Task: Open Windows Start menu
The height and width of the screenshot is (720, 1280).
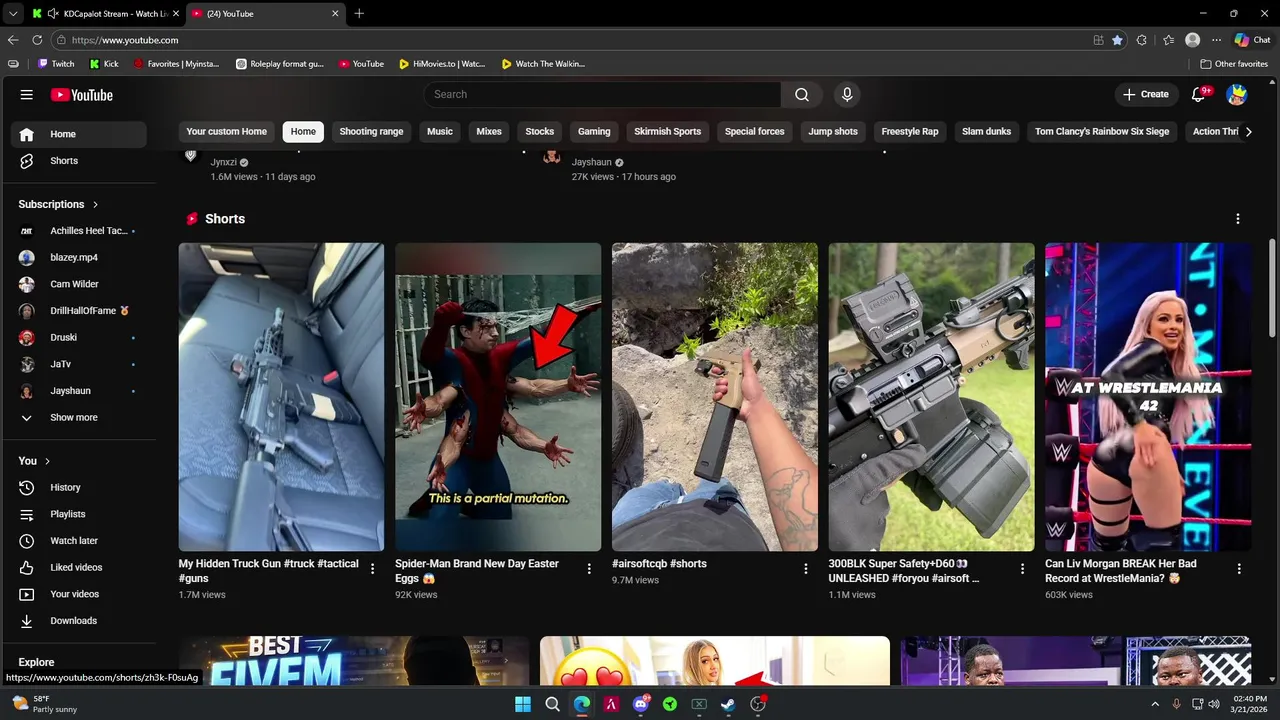Action: [523, 704]
